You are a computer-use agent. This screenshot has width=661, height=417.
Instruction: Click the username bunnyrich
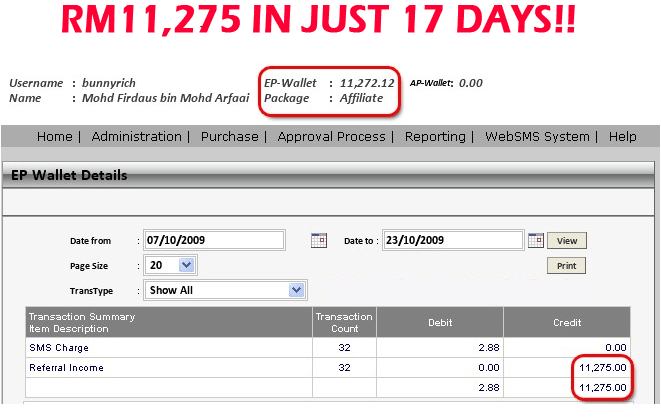[x=109, y=83]
